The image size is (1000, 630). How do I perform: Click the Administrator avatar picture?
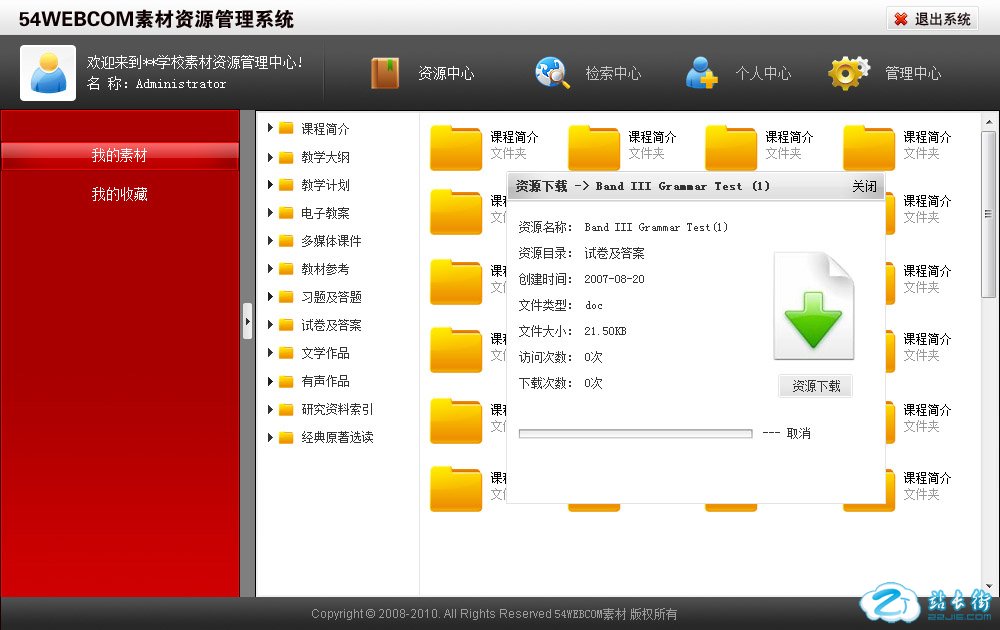[48, 73]
